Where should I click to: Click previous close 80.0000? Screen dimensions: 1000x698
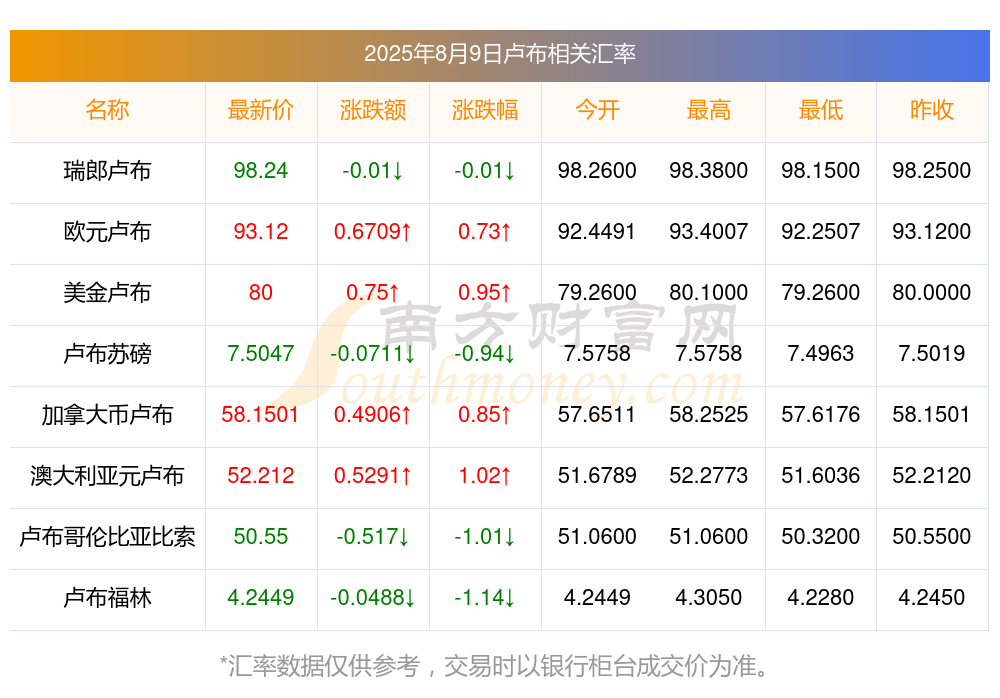[x=932, y=292]
